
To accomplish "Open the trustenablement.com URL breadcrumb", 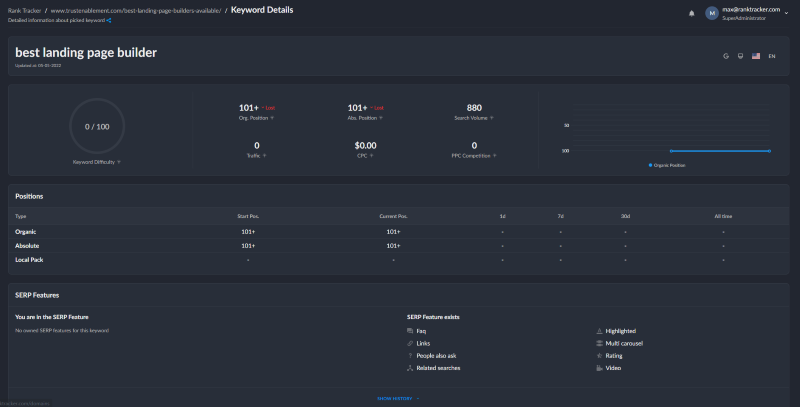I will click(x=136, y=11).
